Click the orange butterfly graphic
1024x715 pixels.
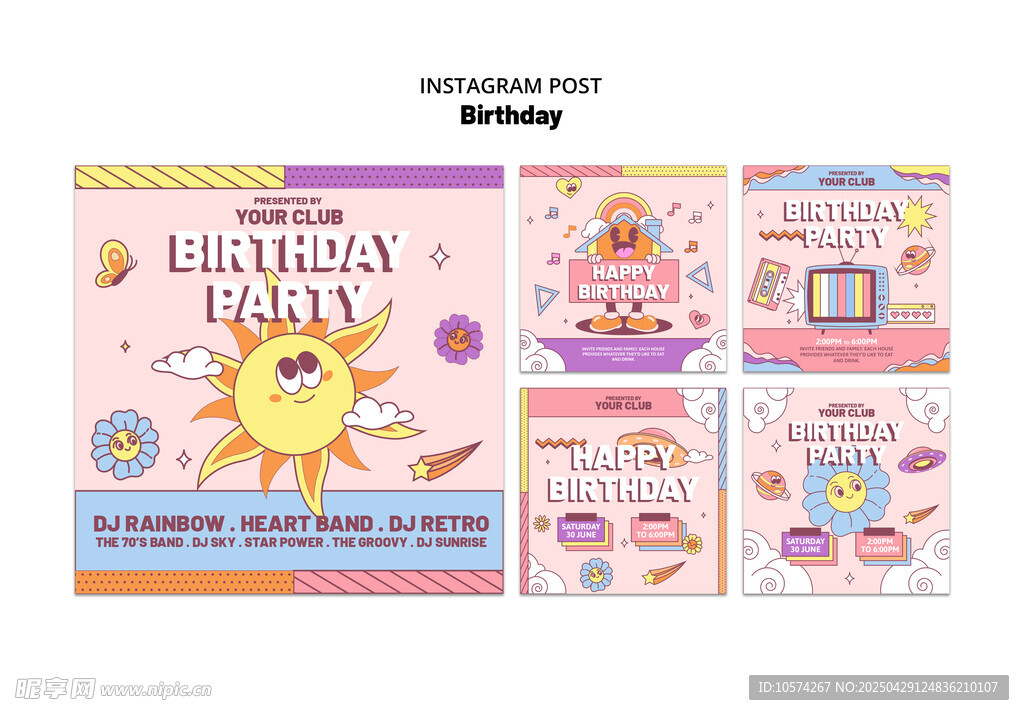pos(115,264)
